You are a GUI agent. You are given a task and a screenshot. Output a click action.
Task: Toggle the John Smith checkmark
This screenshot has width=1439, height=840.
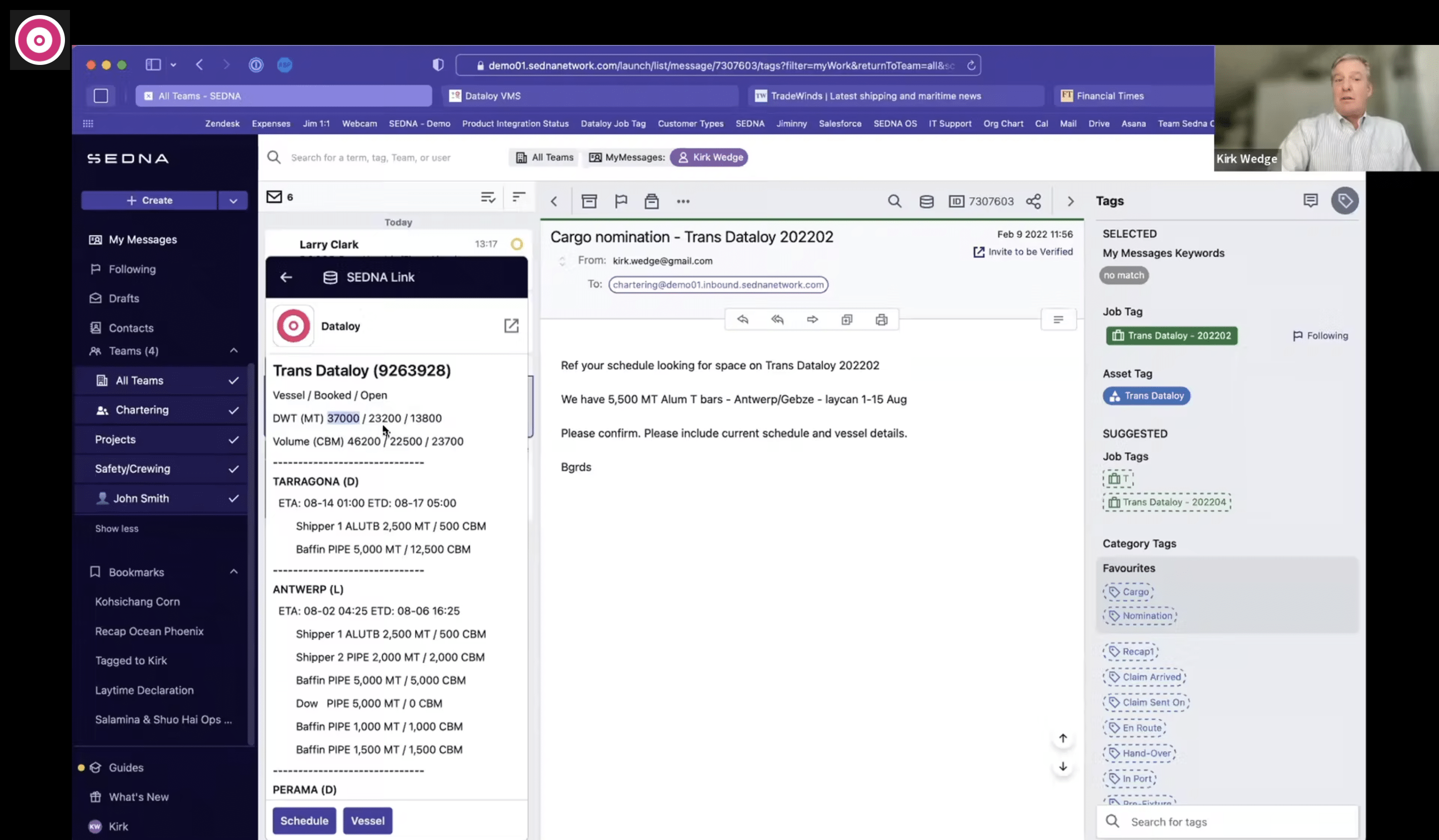(x=233, y=499)
